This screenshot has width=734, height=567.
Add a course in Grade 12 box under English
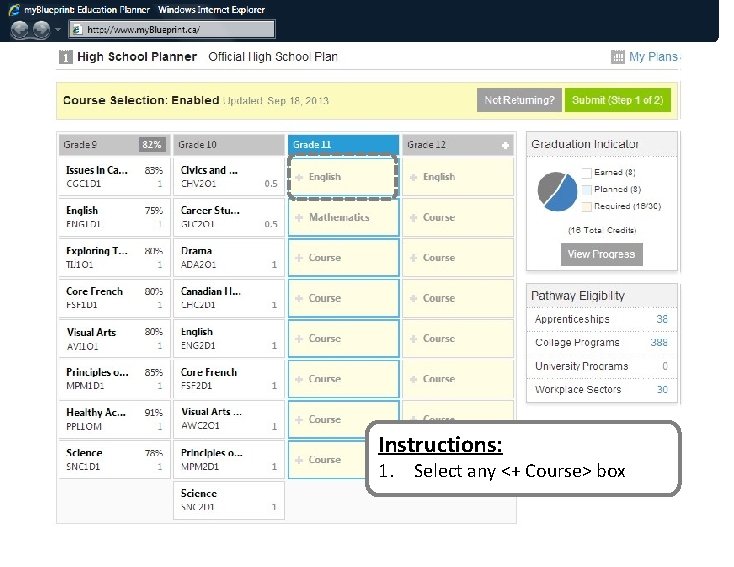coord(458,217)
